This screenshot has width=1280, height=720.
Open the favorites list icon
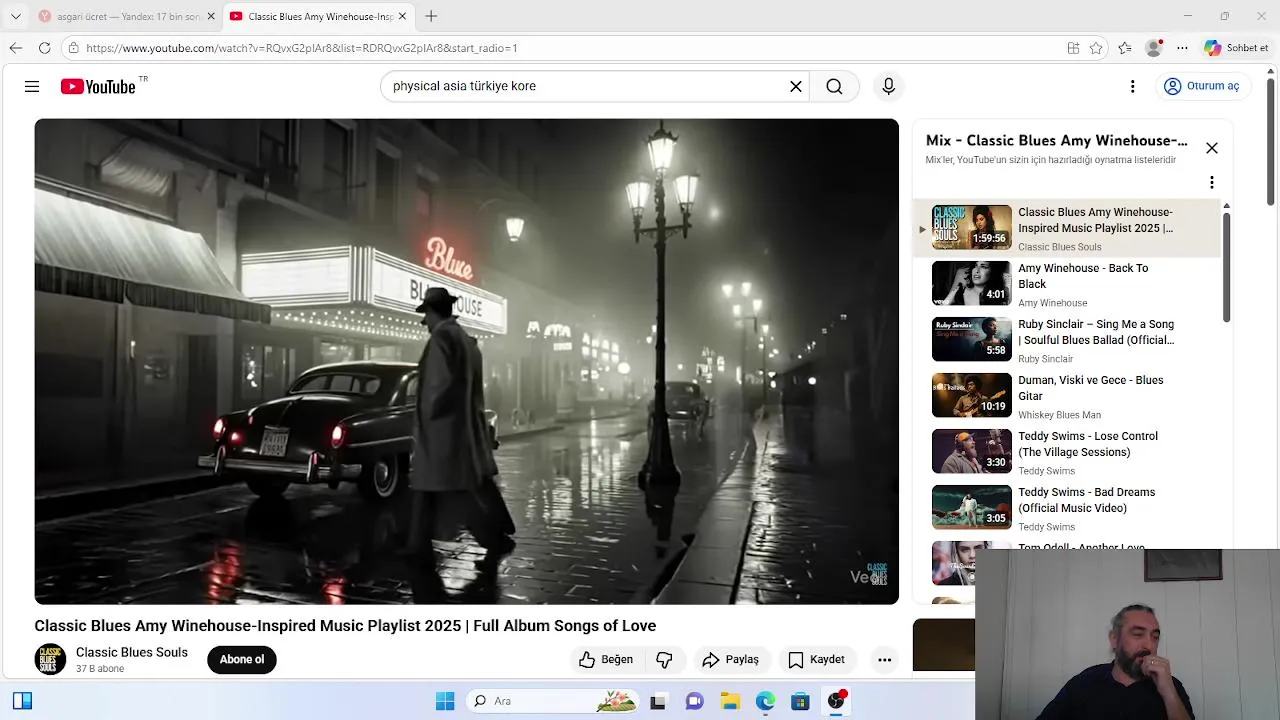click(1125, 48)
